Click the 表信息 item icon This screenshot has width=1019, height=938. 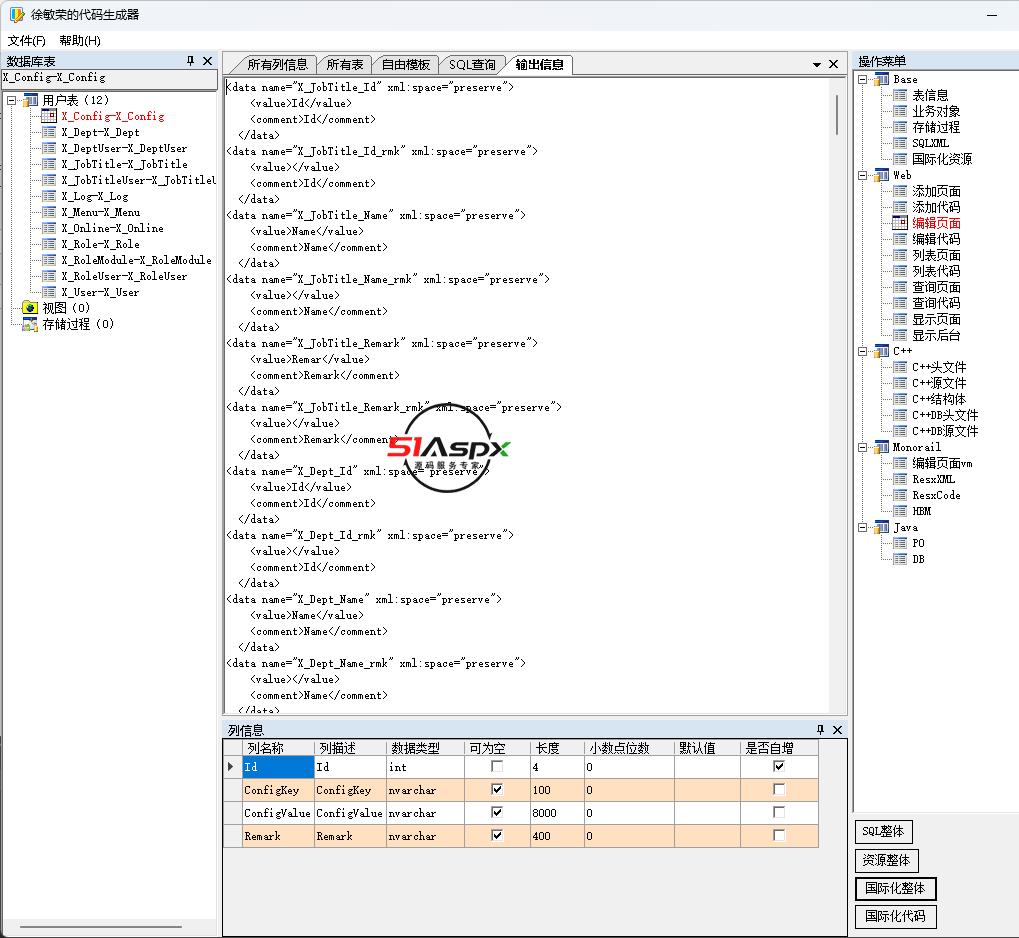pos(900,95)
